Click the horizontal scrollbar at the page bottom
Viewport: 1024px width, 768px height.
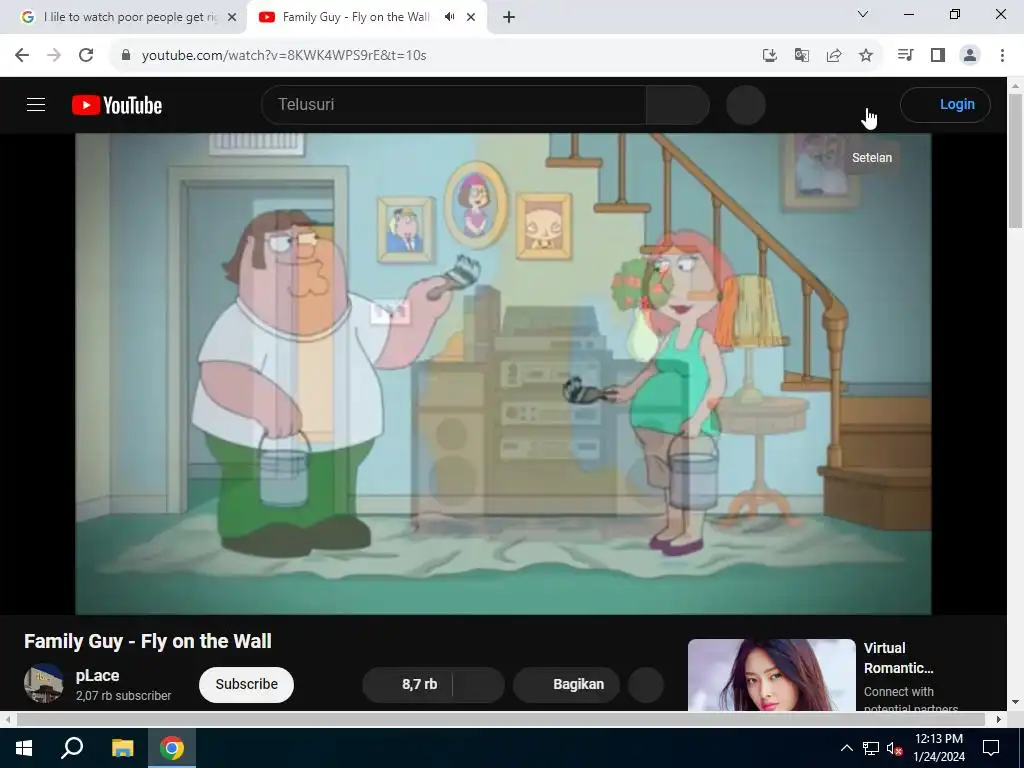[x=500, y=719]
